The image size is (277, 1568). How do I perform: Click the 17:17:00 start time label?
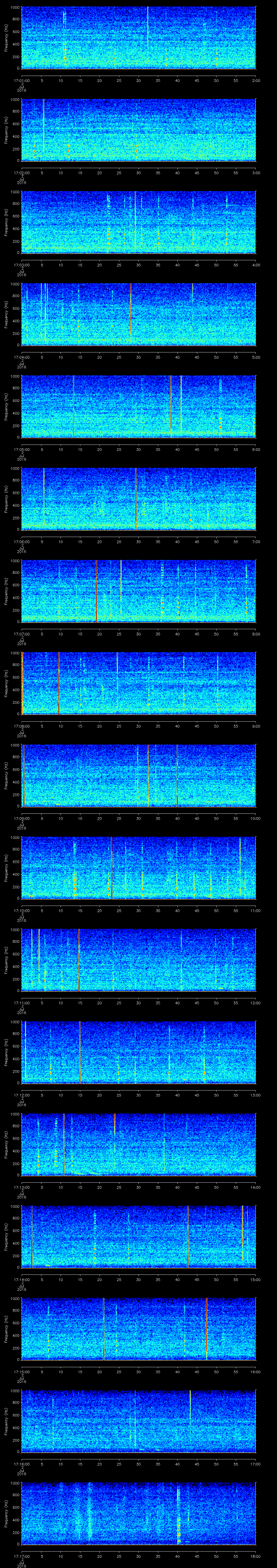21,1556
